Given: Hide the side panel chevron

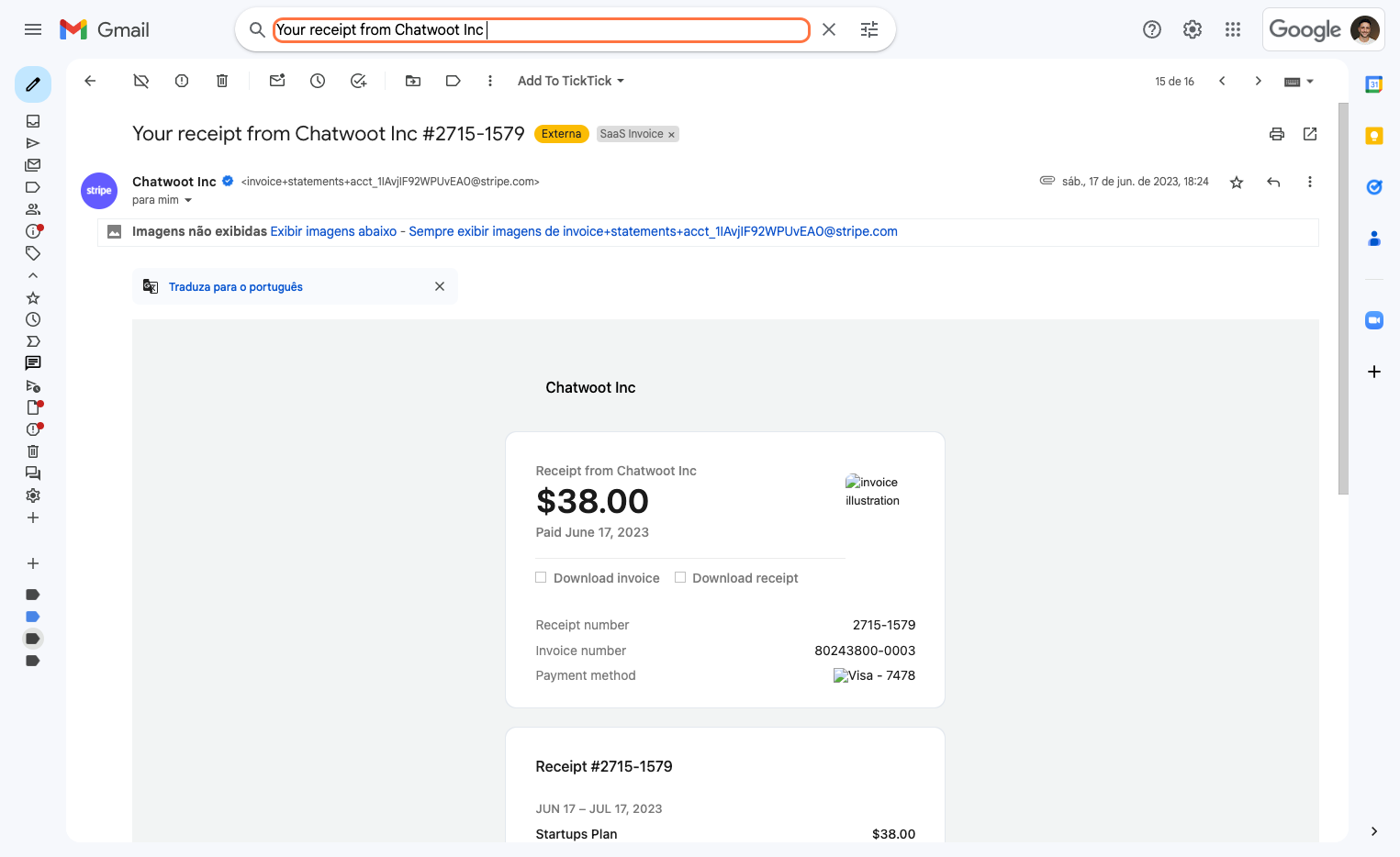Looking at the screenshot, I should click(x=1374, y=831).
